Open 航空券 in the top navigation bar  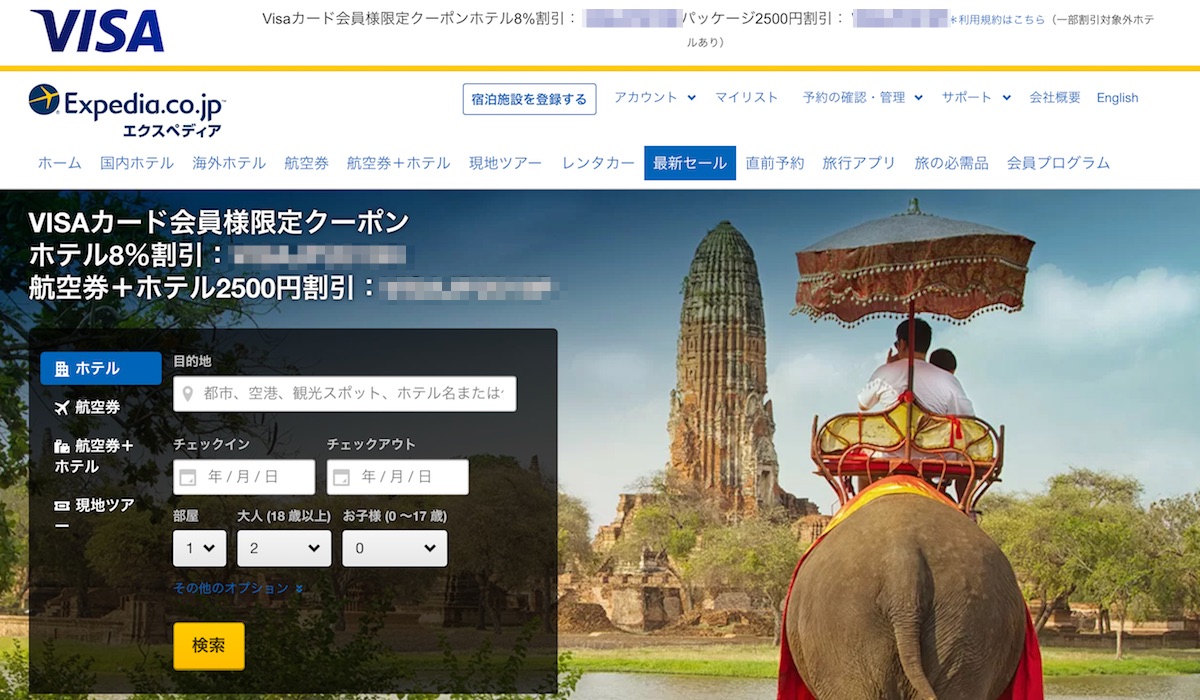click(x=306, y=163)
